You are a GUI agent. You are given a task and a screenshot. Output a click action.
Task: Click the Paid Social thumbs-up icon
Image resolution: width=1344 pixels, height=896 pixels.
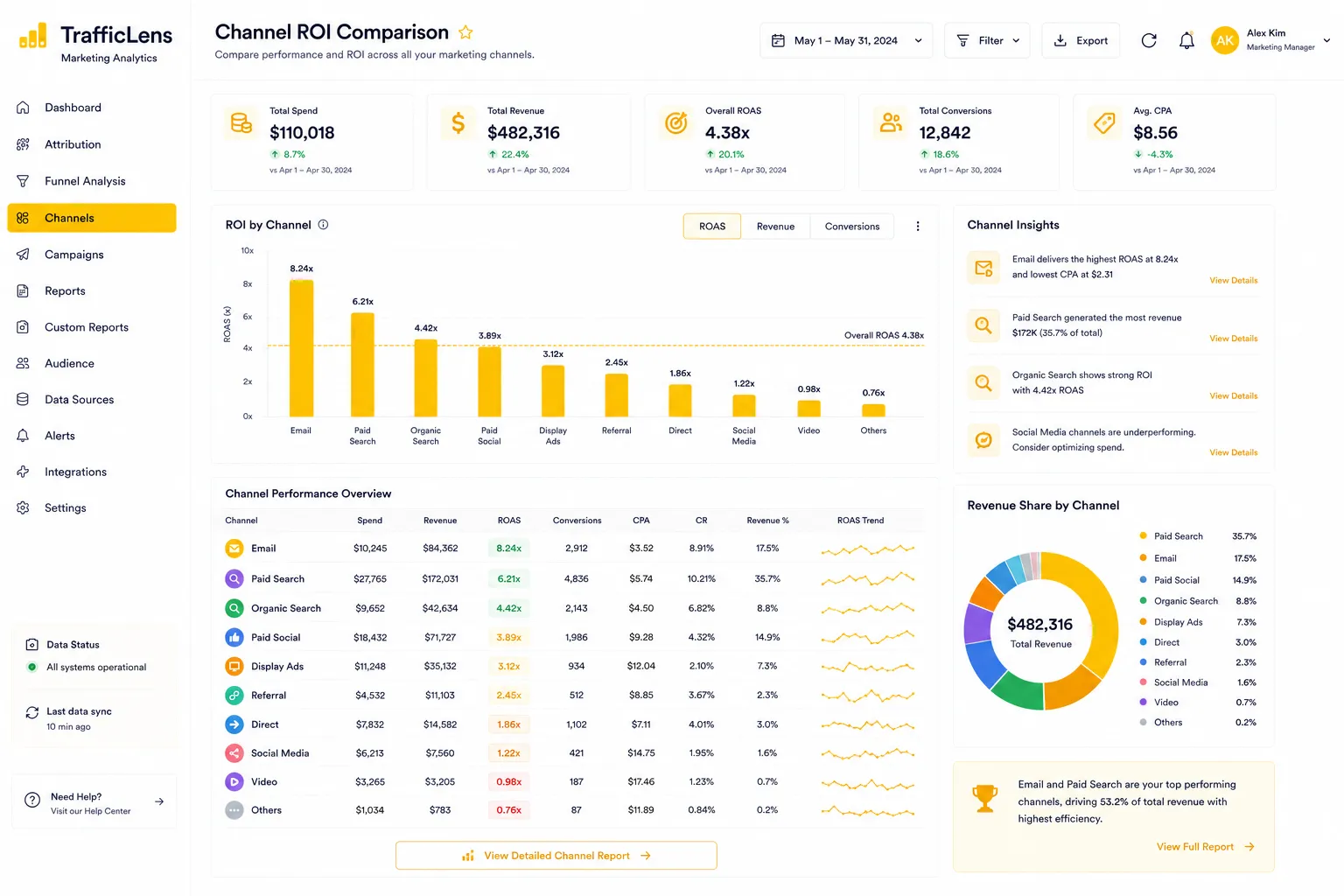pyautogui.click(x=234, y=637)
